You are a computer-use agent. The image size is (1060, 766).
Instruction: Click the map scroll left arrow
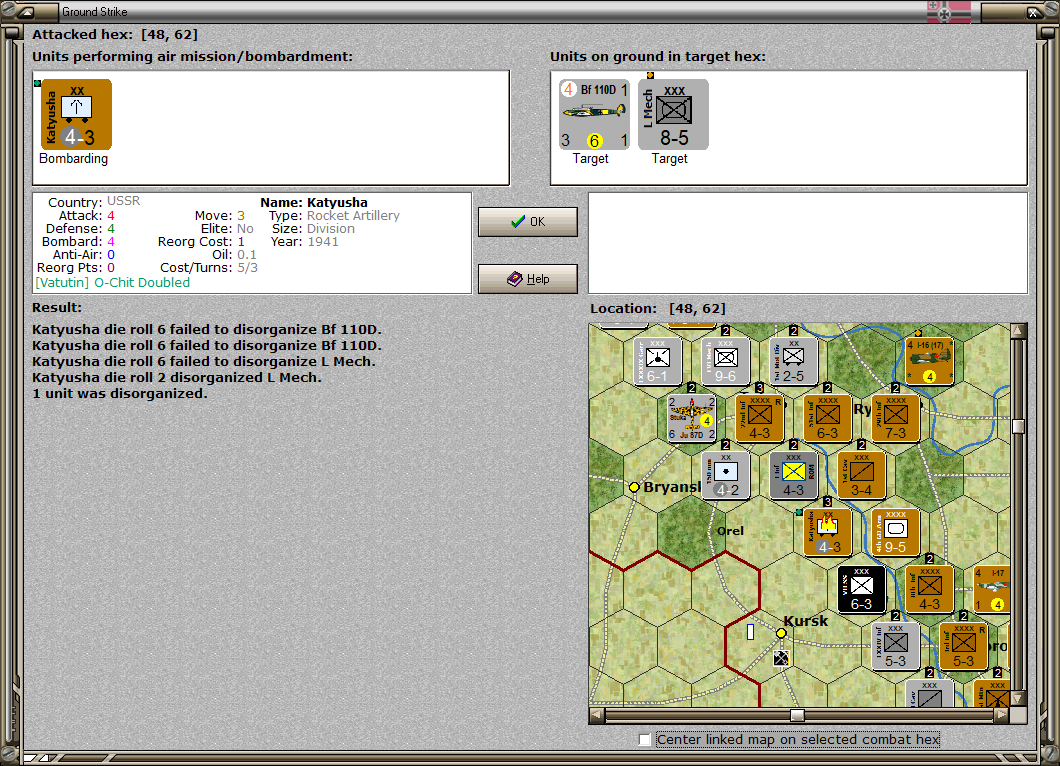596,715
